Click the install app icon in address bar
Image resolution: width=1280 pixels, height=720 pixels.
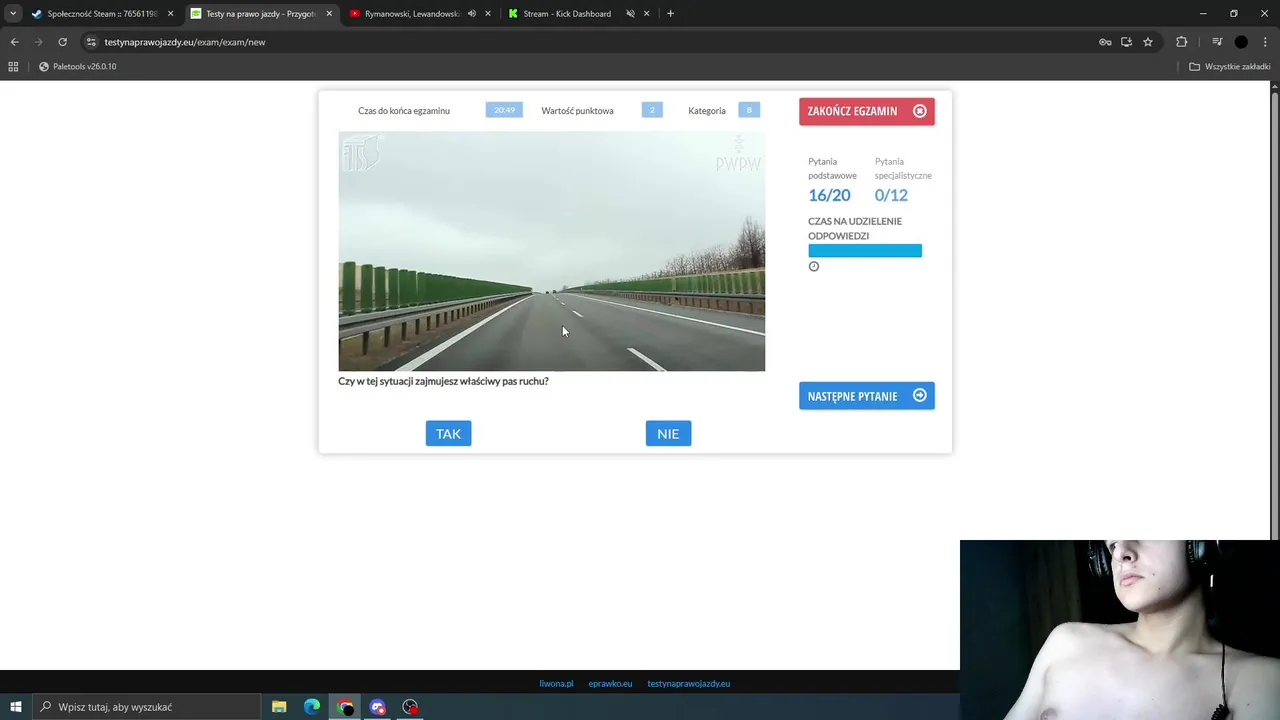(x=1126, y=42)
